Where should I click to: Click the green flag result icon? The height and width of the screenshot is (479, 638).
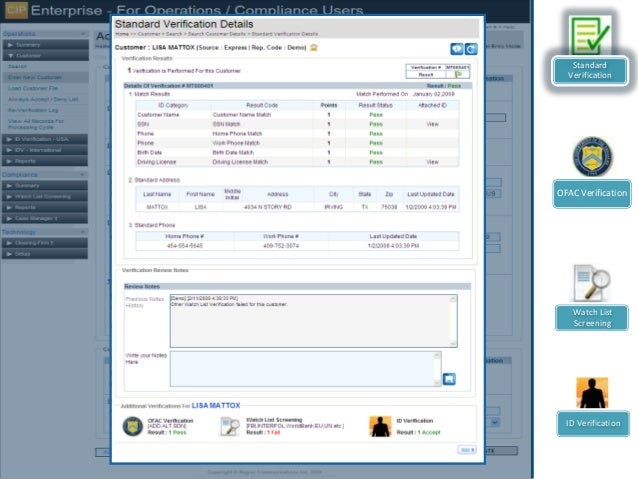pos(458,74)
